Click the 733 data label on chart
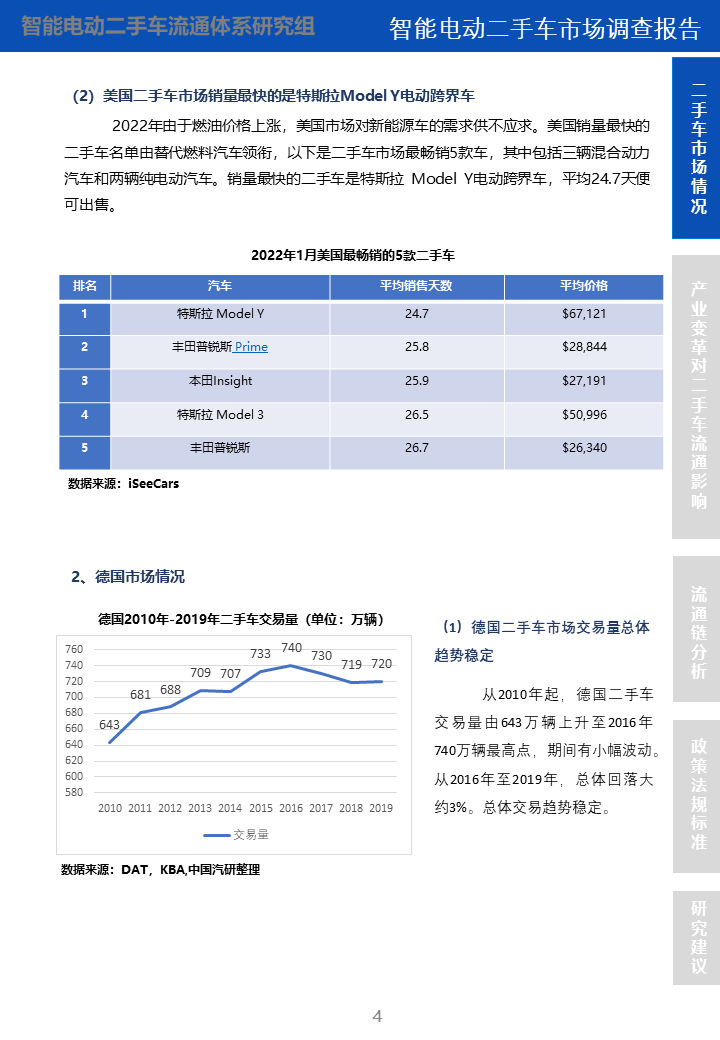Screen dimensions: 720x1040 click(x=261, y=654)
